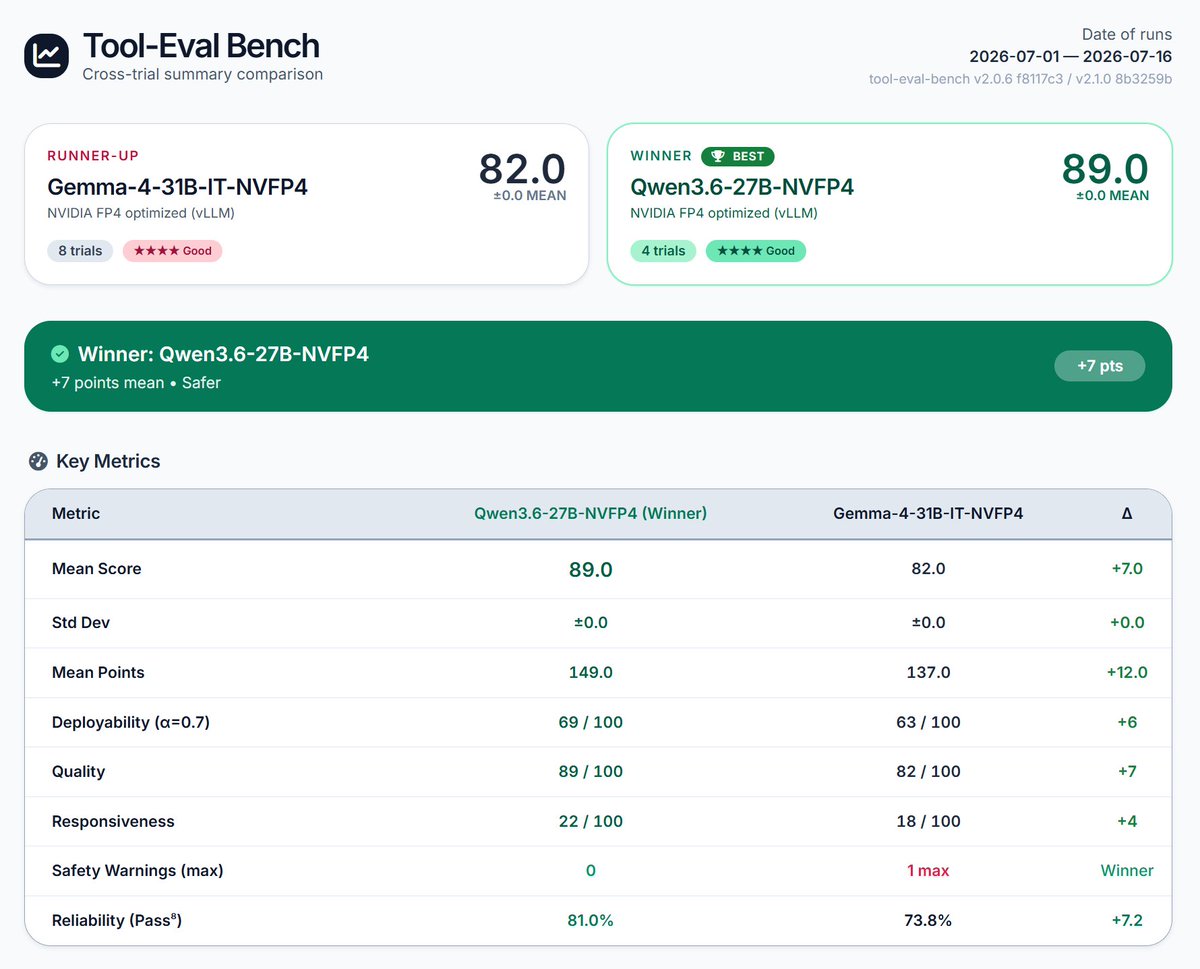Click the 89.0 mean score on Qwen card

(x=1105, y=168)
